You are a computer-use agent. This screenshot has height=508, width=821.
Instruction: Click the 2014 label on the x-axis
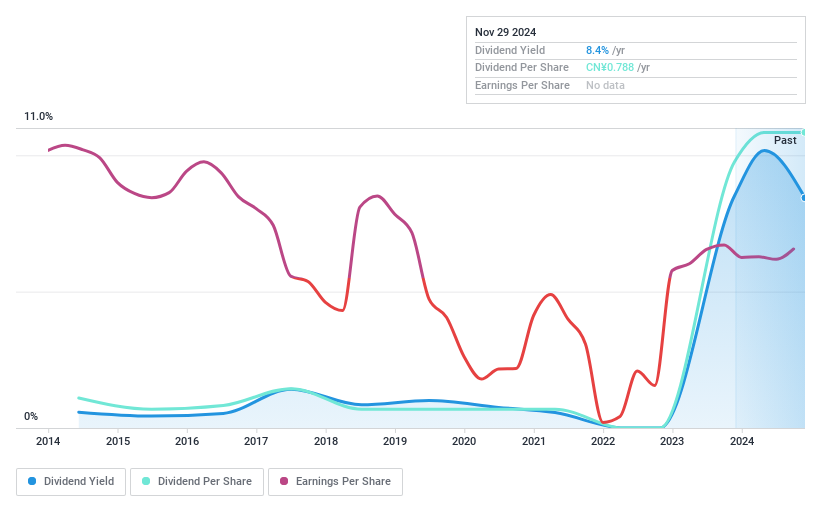point(49,441)
